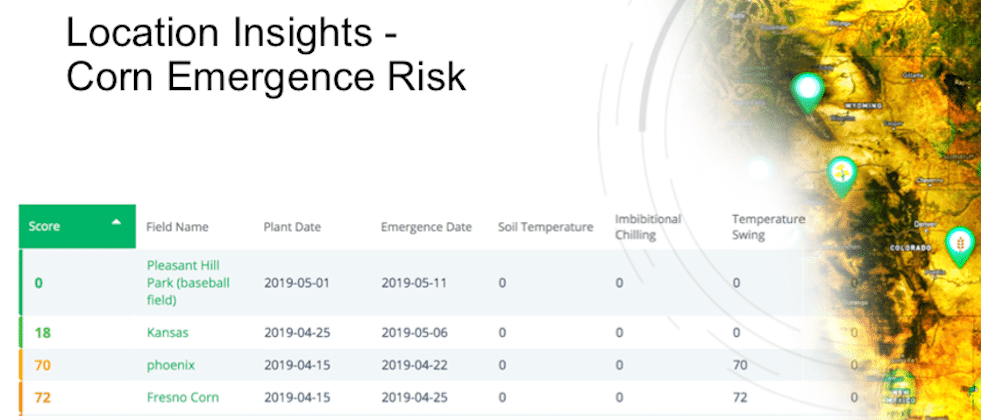Click score value 18 in Kansas row

(x=43, y=332)
